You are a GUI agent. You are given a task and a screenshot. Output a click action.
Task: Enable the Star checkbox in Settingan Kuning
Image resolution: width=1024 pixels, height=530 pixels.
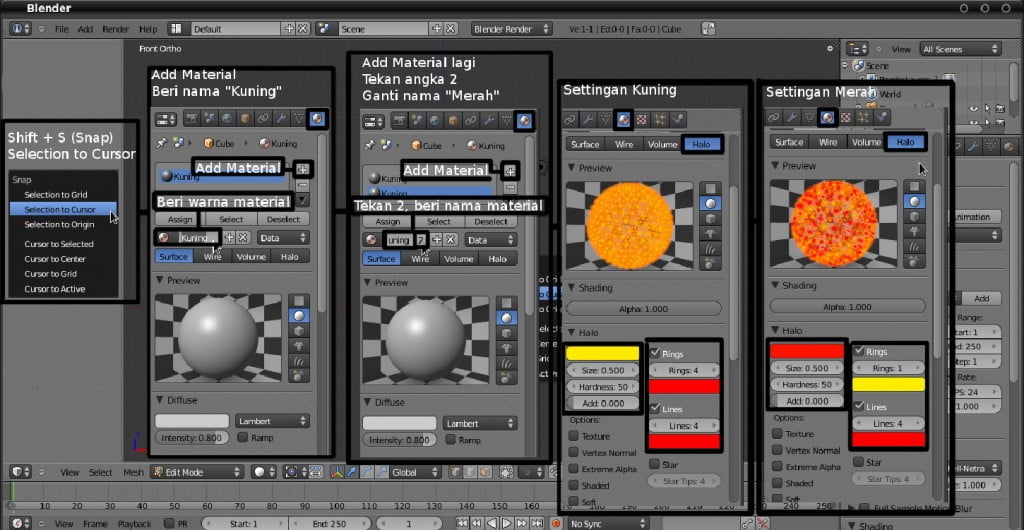[x=655, y=464]
